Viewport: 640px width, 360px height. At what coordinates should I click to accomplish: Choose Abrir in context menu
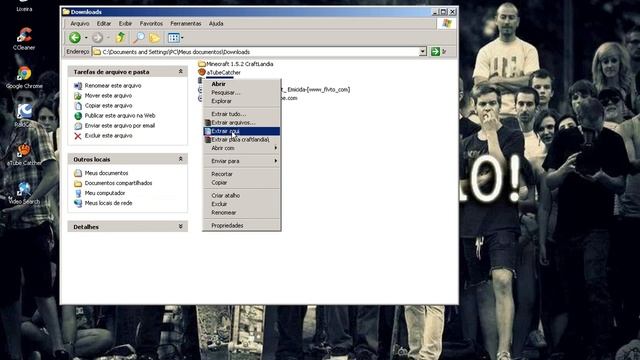click(x=242, y=84)
